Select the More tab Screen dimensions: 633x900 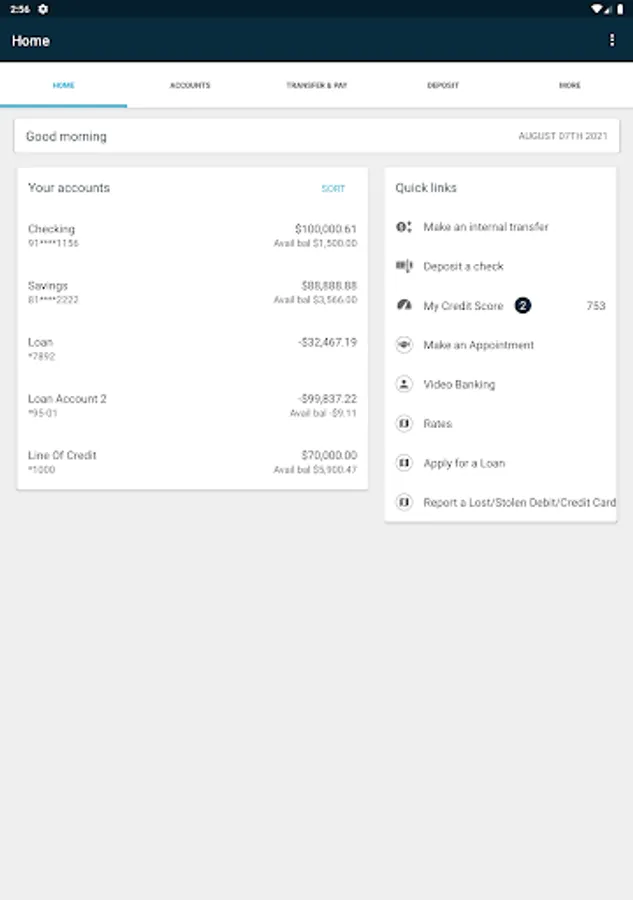click(x=569, y=86)
